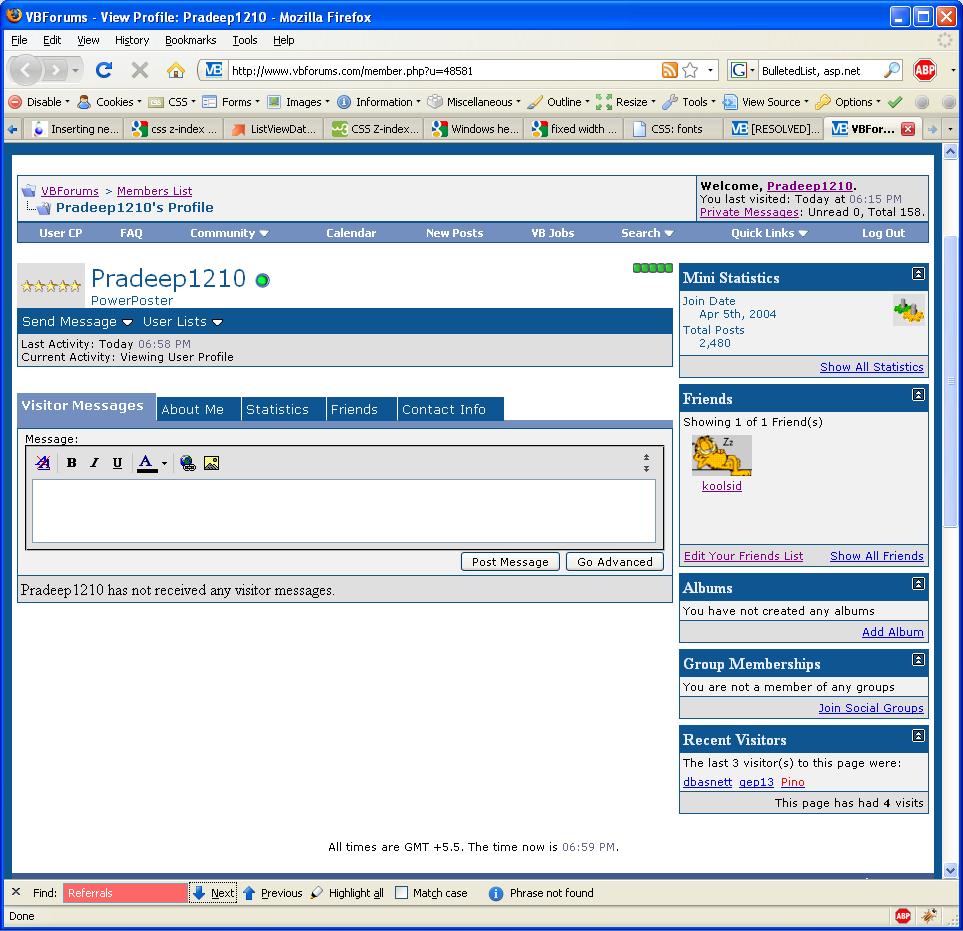Open the Quick Links dropdown
Screen dimensions: 963x931
pos(769,233)
